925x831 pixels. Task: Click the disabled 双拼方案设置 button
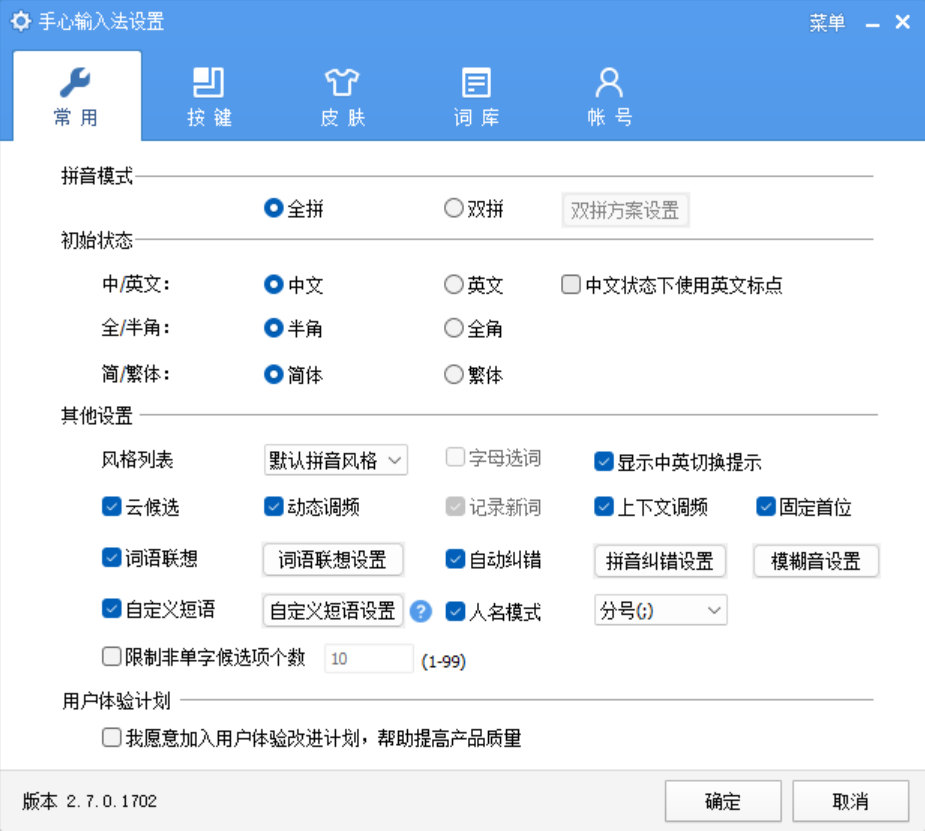625,211
